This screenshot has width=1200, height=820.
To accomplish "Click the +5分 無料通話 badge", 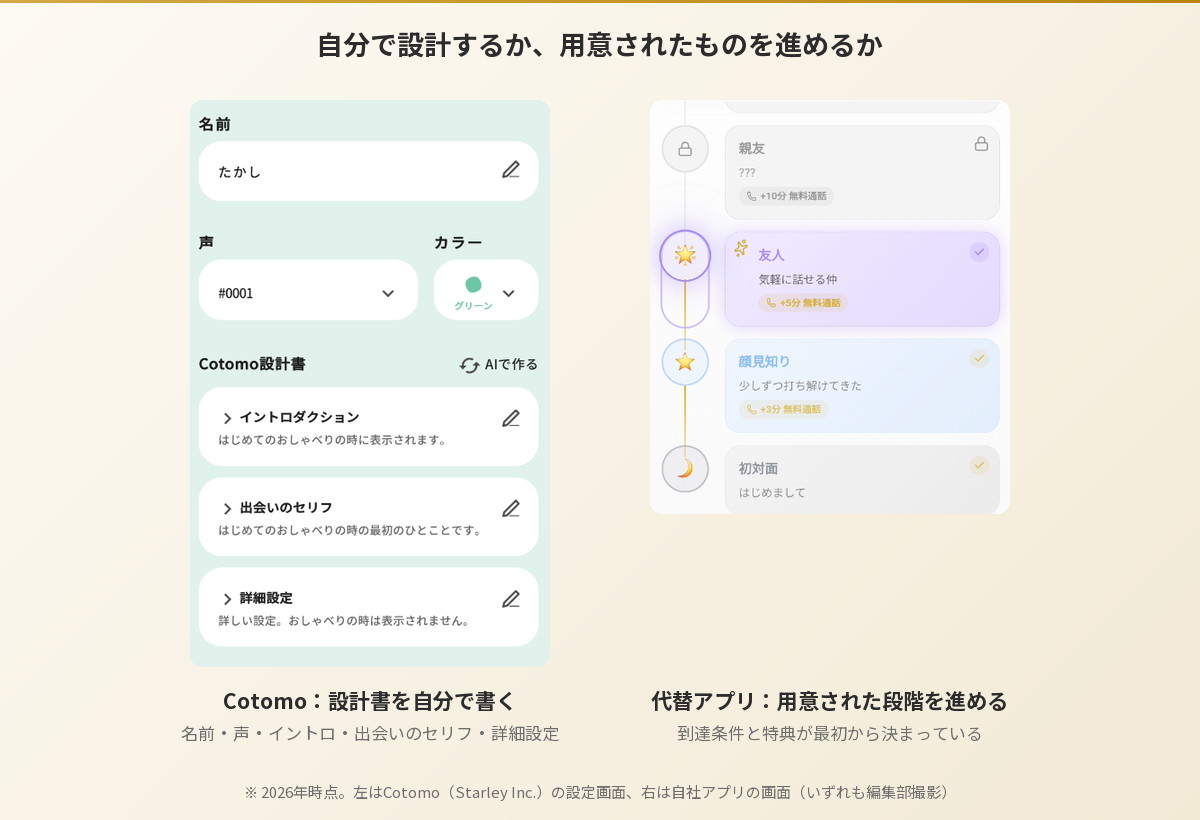I will (803, 303).
